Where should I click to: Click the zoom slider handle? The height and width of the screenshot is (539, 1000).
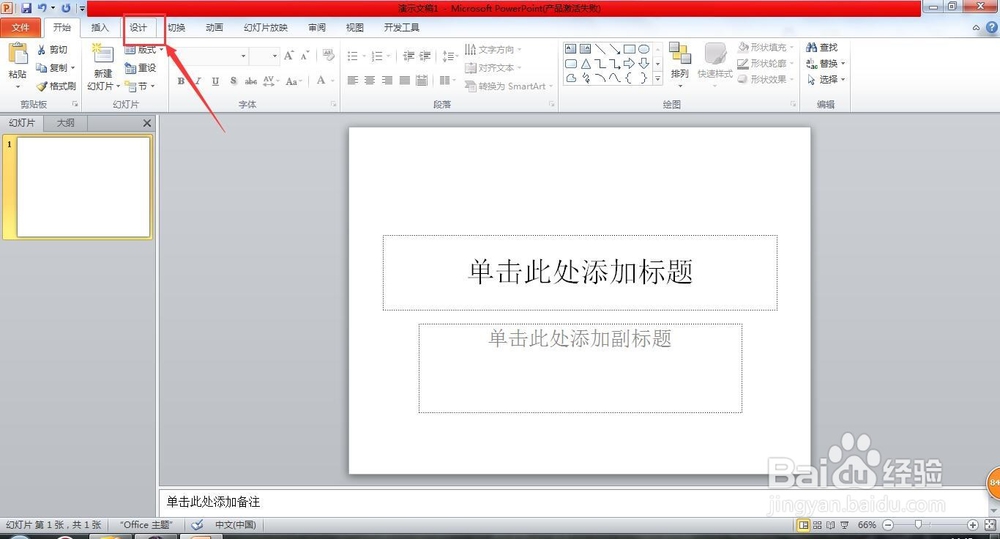tap(918, 524)
